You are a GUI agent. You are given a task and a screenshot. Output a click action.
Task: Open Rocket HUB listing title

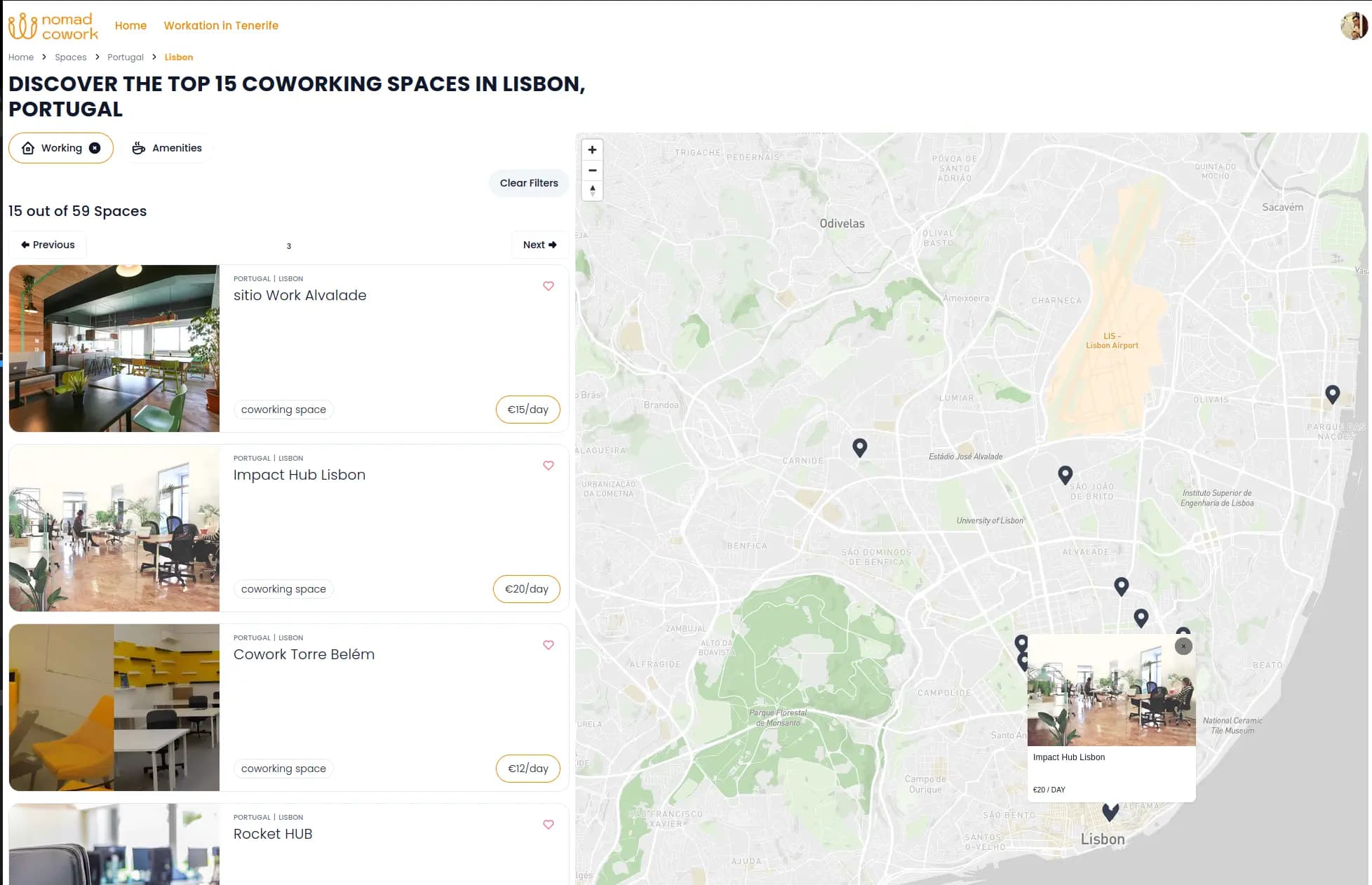coord(273,834)
